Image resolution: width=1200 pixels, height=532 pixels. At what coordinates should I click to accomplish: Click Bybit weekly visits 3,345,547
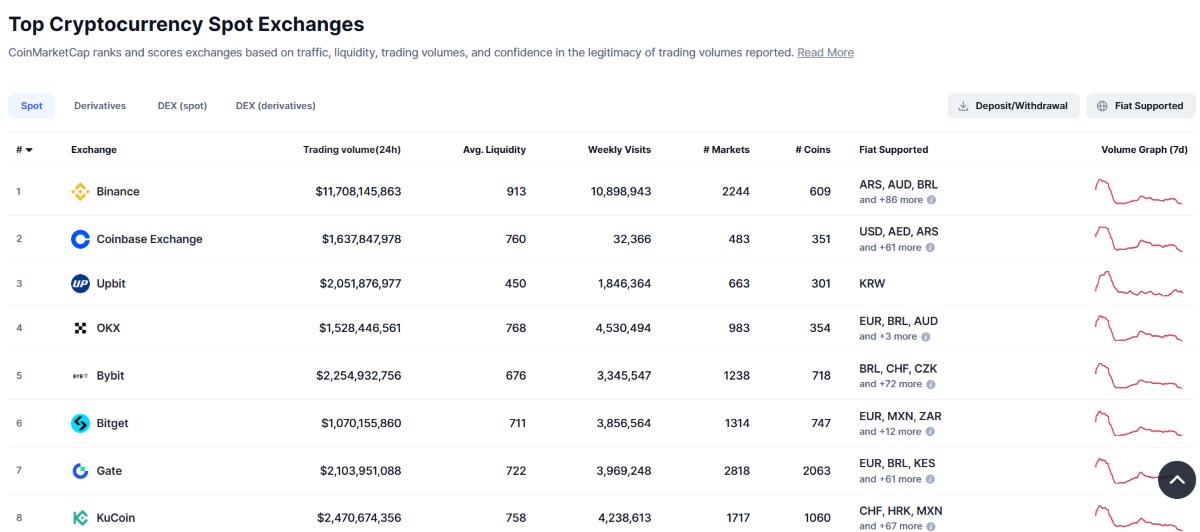coord(623,376)
